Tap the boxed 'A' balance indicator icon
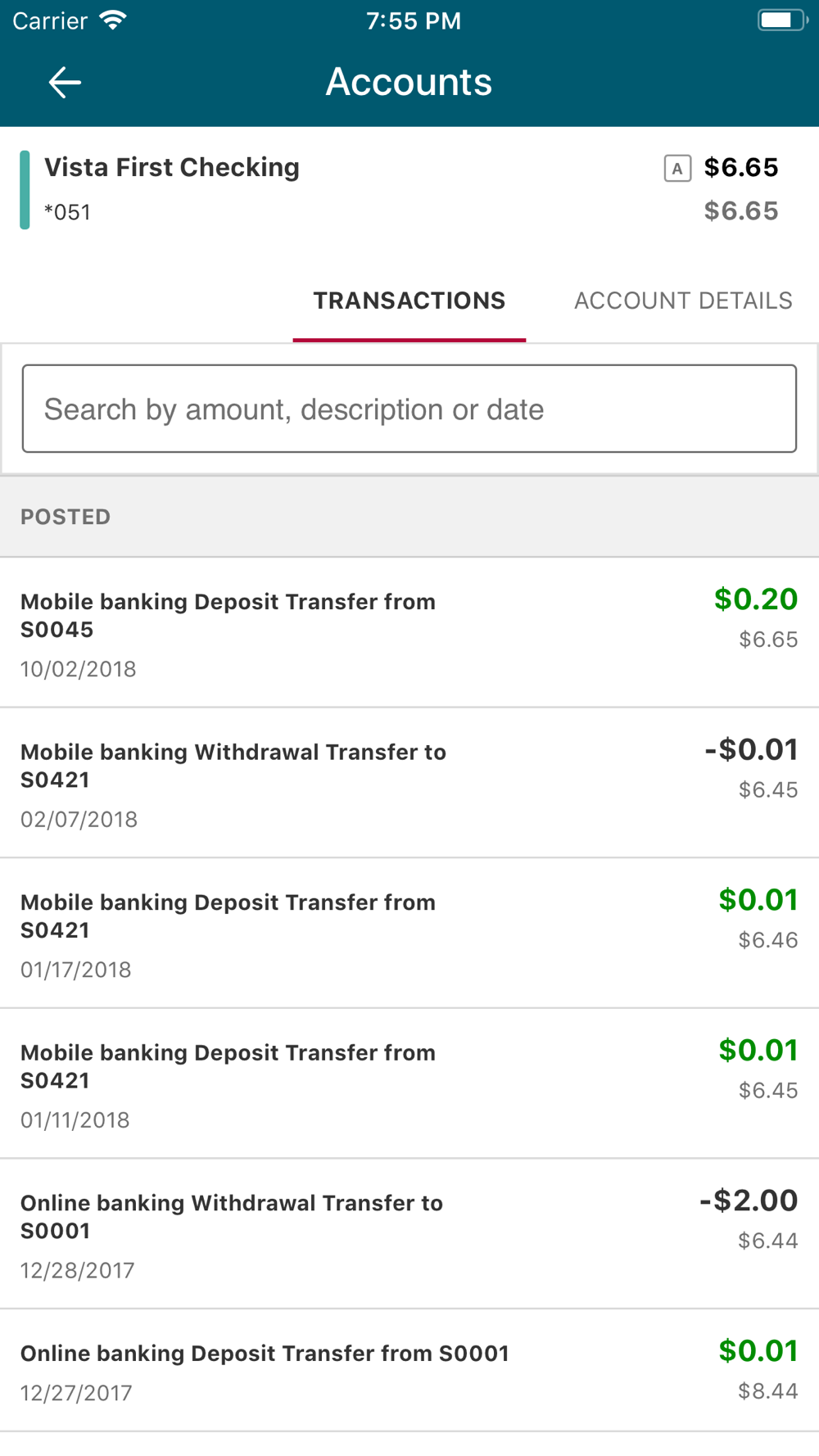Image resolution: width=819 pixels, height=1456 pixels. coord(677,169)
